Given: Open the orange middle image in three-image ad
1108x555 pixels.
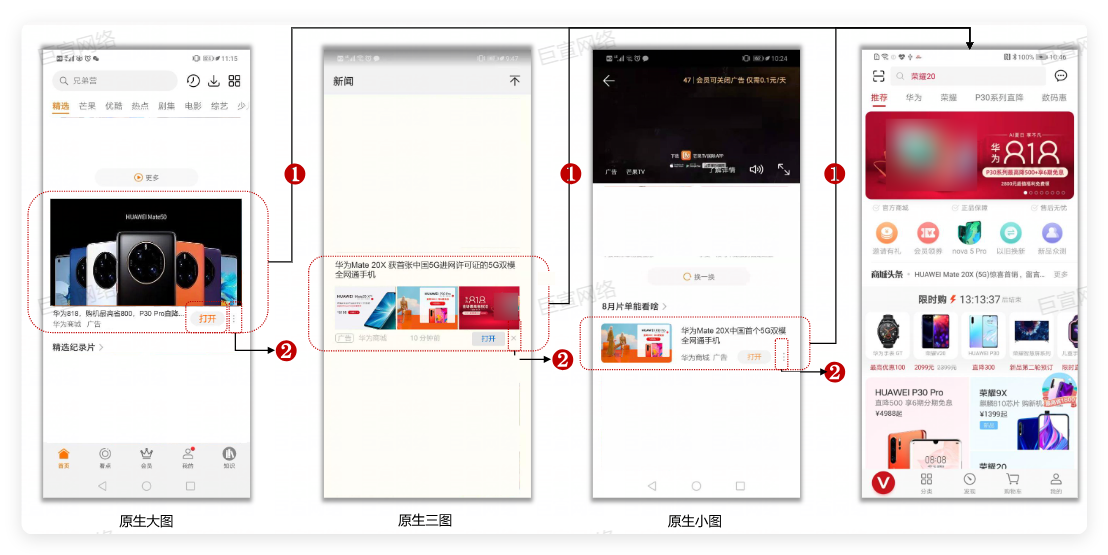Looking at the screenshot, I should (428, 308).
